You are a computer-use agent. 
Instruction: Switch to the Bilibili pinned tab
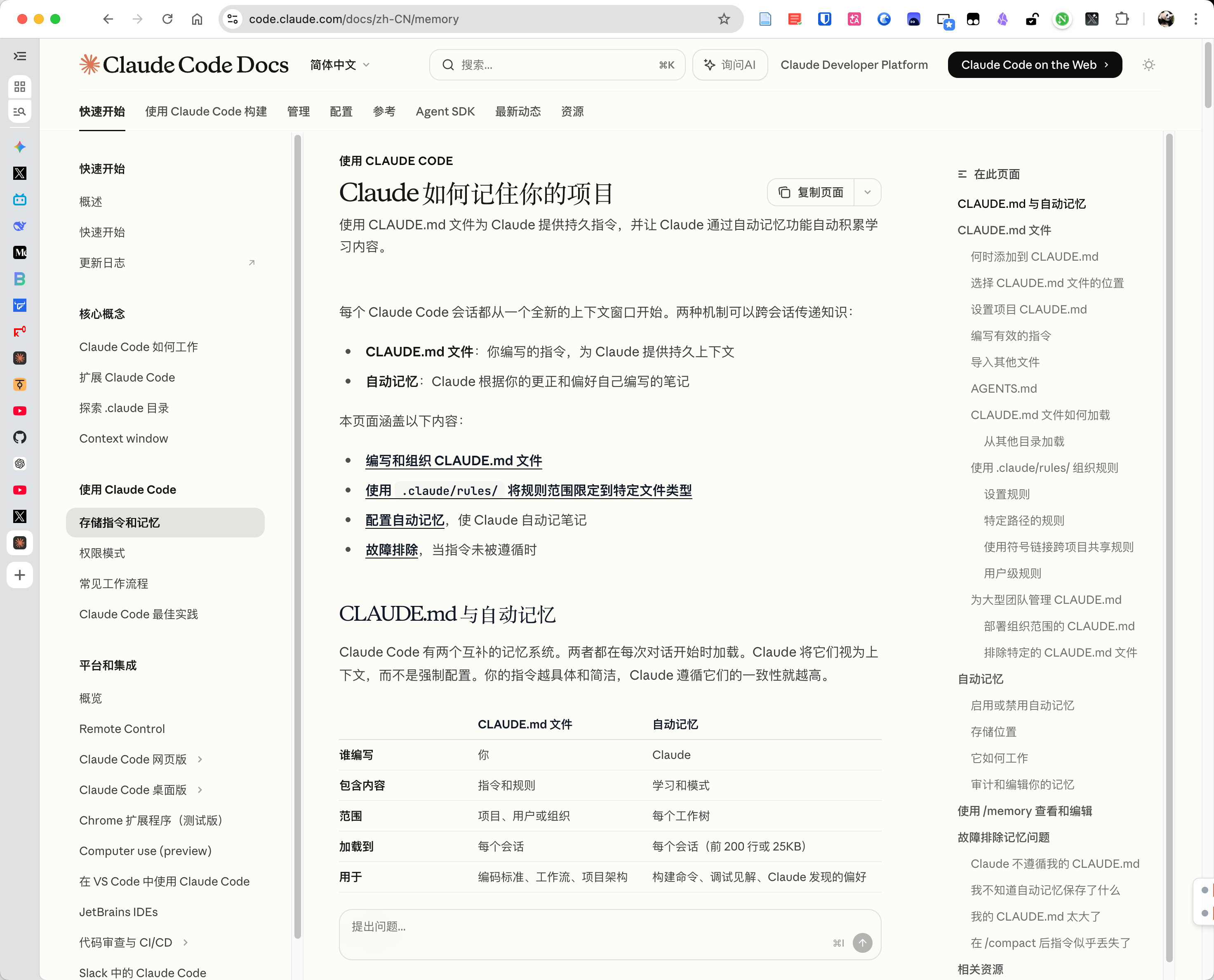(x=20, y=200)
